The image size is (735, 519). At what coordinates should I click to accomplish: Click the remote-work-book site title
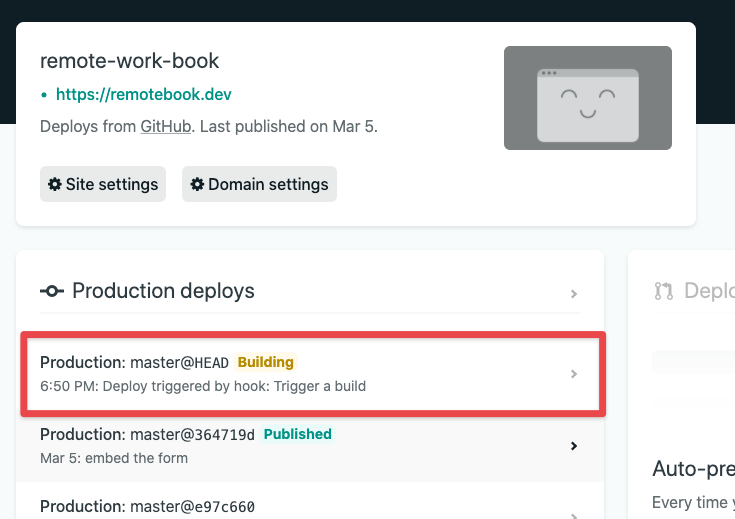tap(129, 61)
